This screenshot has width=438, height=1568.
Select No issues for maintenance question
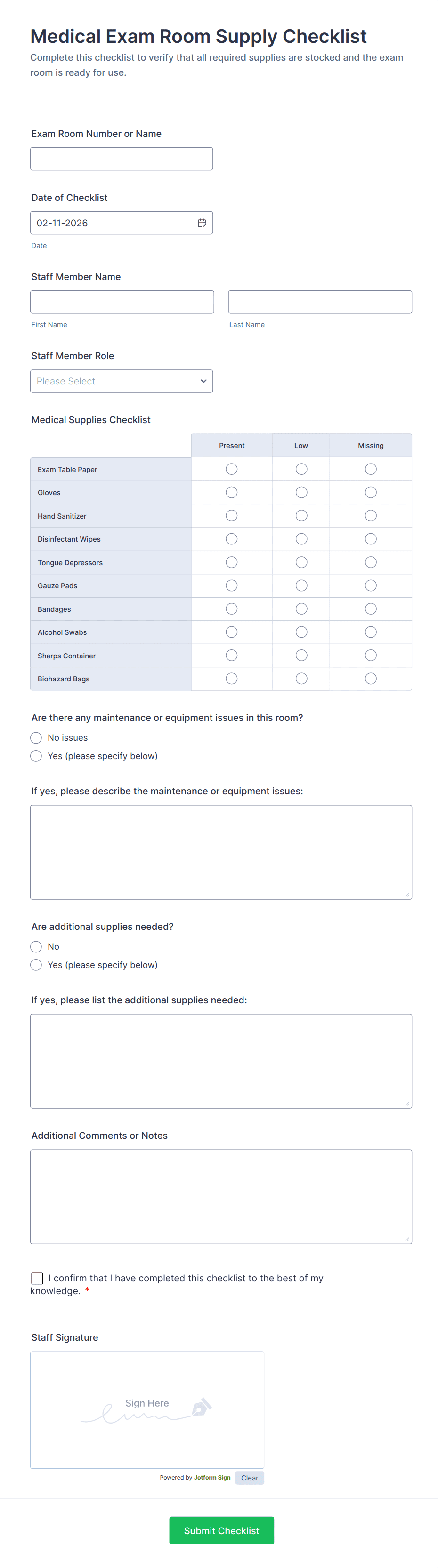coord(37,738)
